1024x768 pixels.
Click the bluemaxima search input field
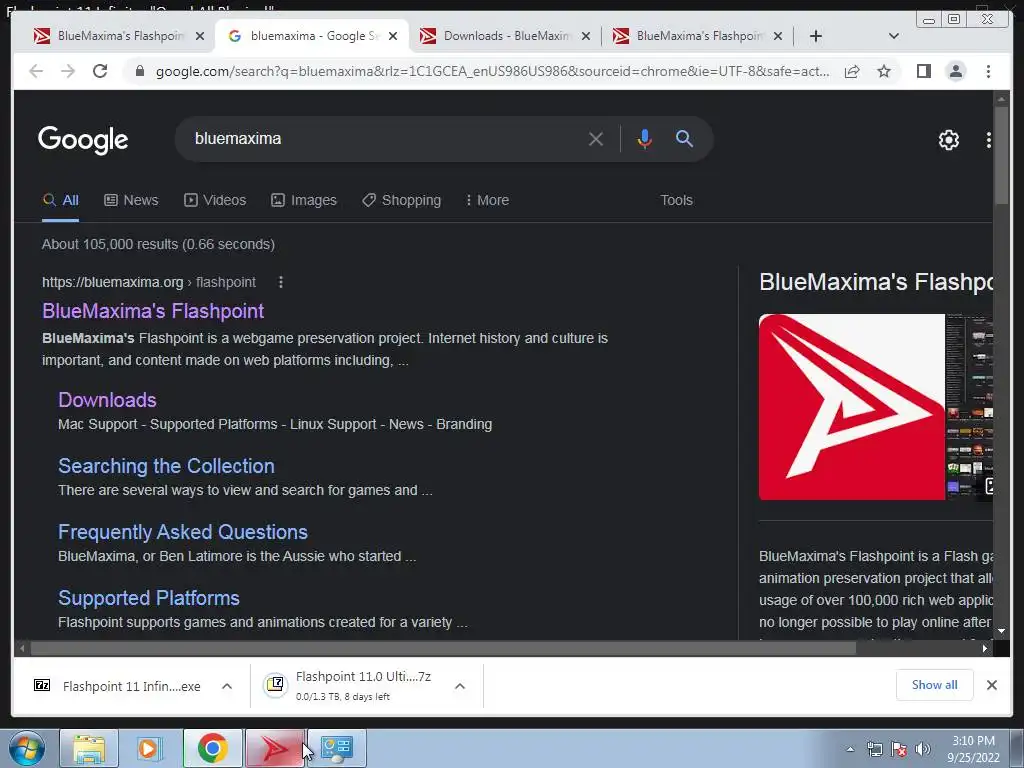pyautogui.click(x=385, y=139)
